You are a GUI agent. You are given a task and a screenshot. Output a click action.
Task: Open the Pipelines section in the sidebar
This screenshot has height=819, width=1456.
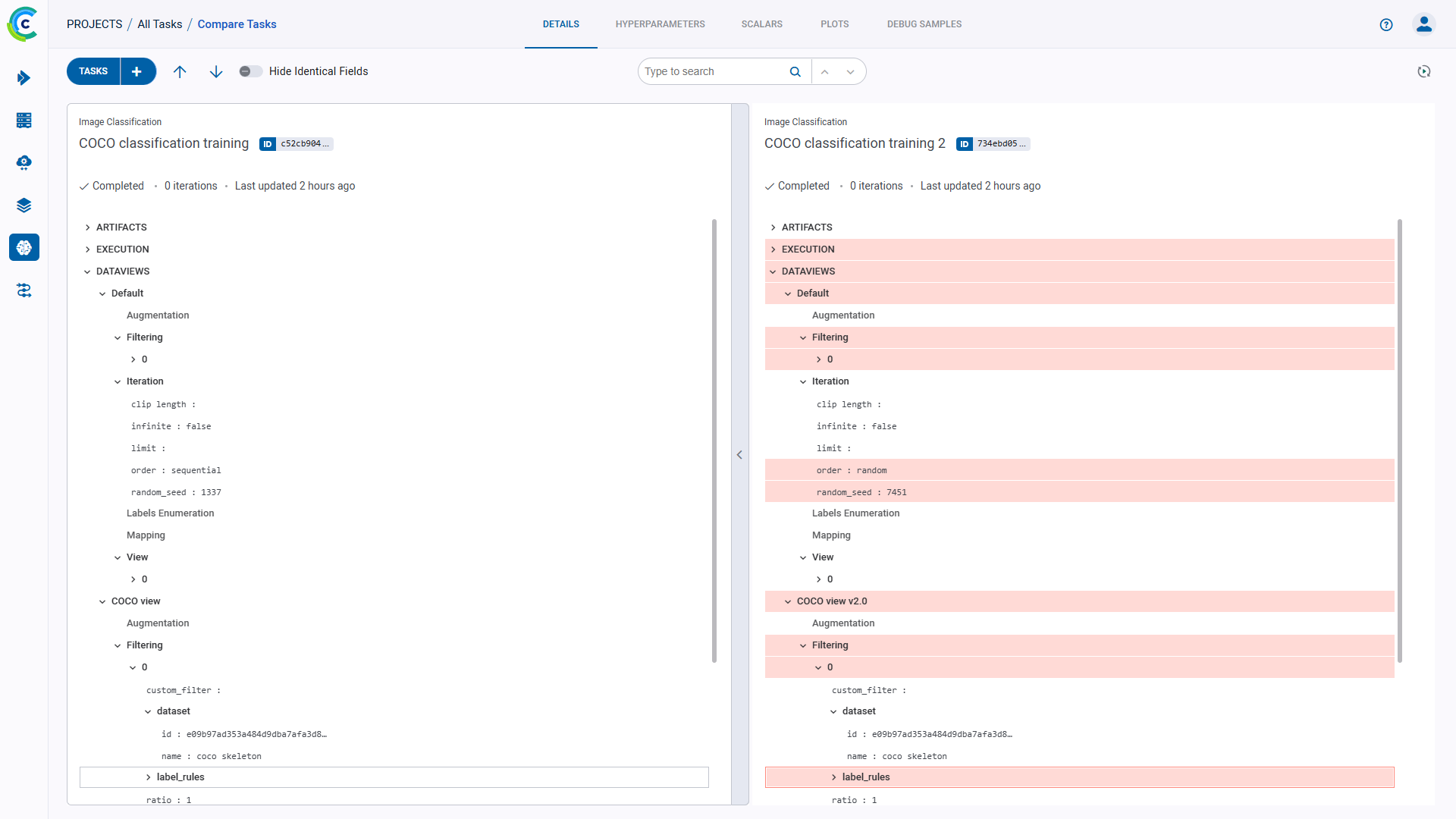pos(24,77)
